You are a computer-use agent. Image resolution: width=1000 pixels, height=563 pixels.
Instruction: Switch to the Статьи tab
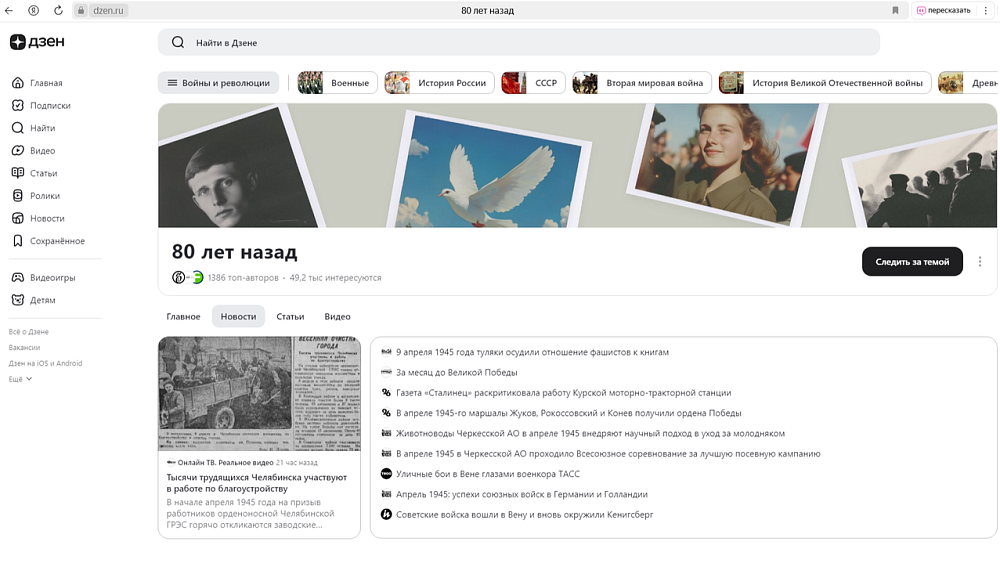click(x=290, y=317)
